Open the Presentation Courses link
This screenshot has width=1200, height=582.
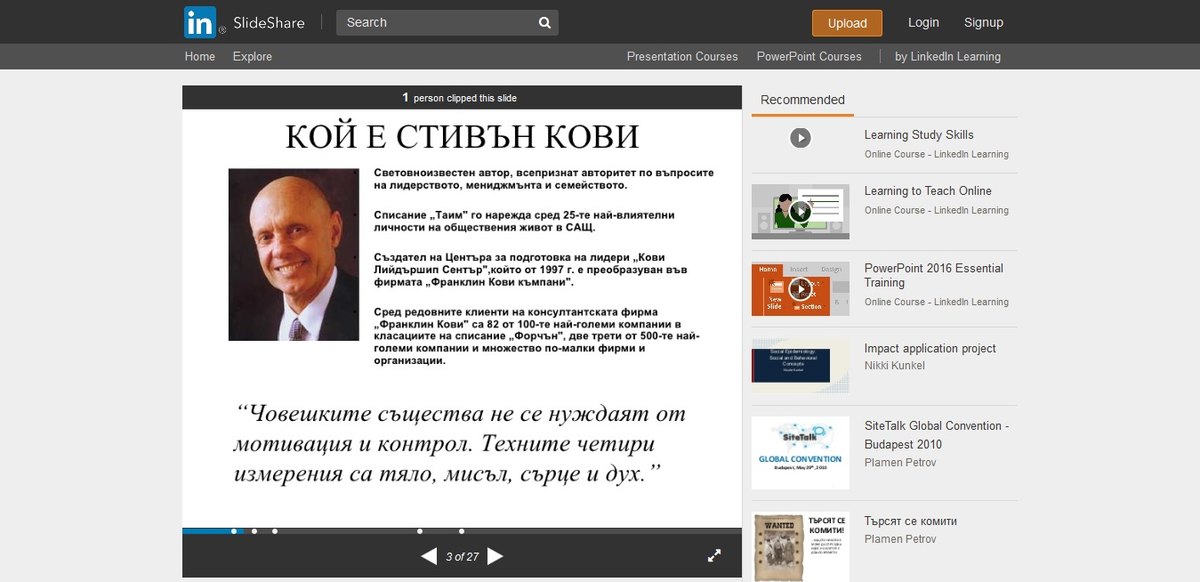(x=682, y=57)
